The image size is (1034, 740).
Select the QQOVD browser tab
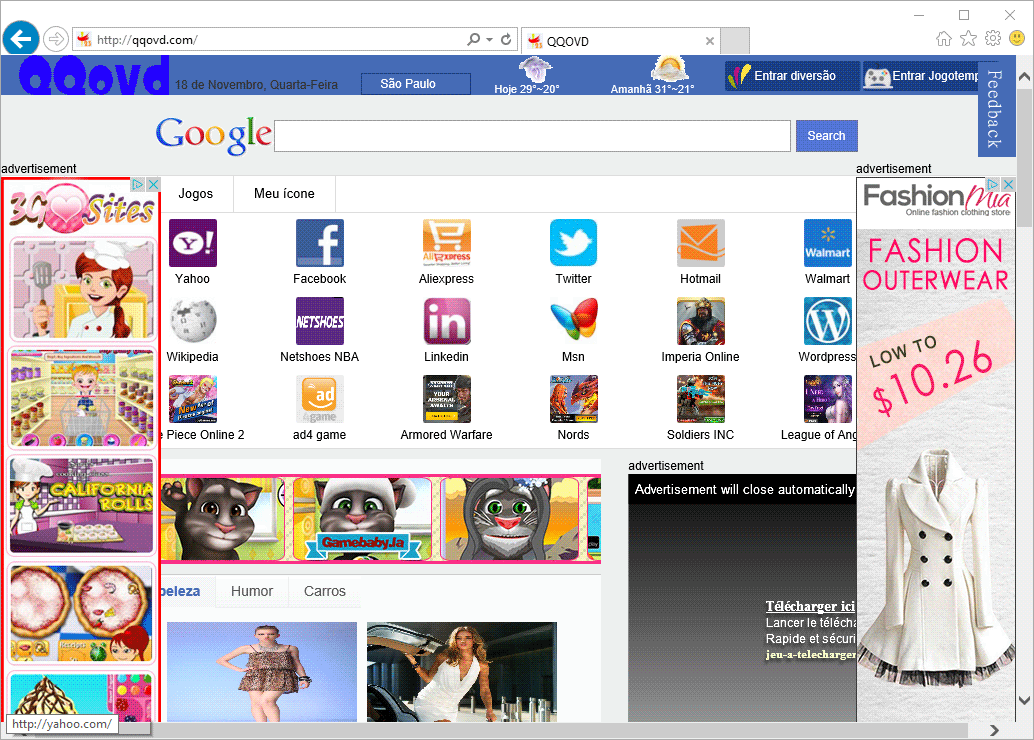coord(620,41)
